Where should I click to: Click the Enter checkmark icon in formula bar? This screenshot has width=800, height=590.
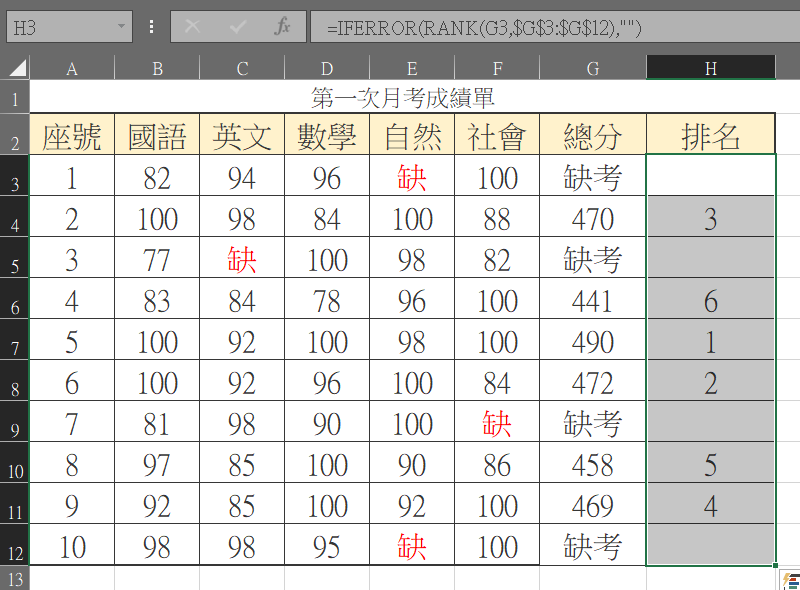click(238, 26)
